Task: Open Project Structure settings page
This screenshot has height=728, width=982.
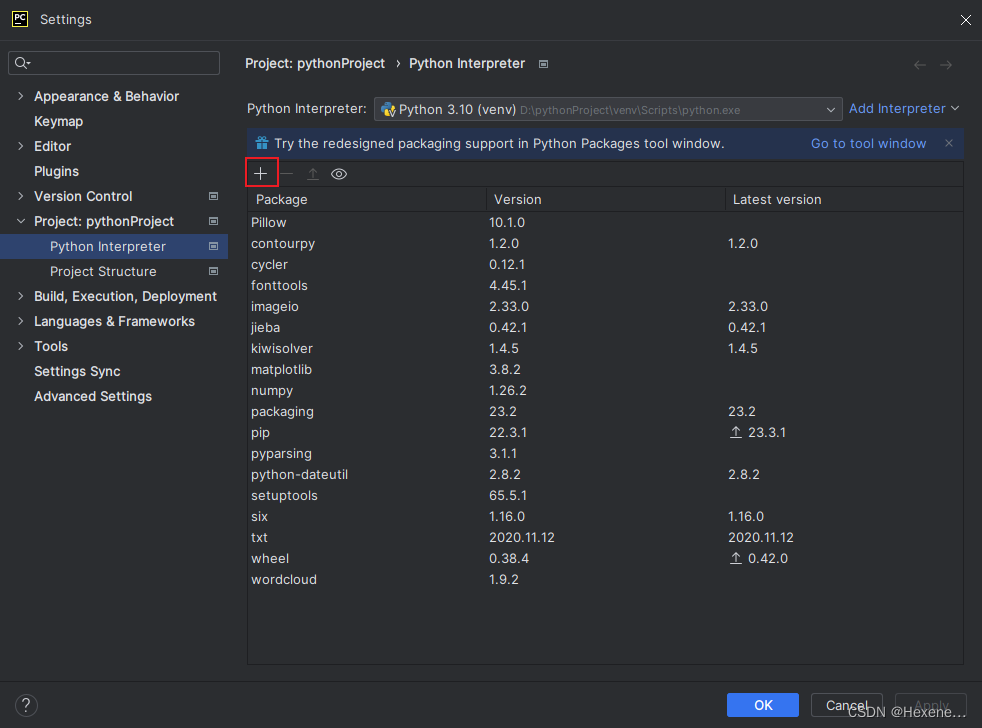Action: (103, 271)
